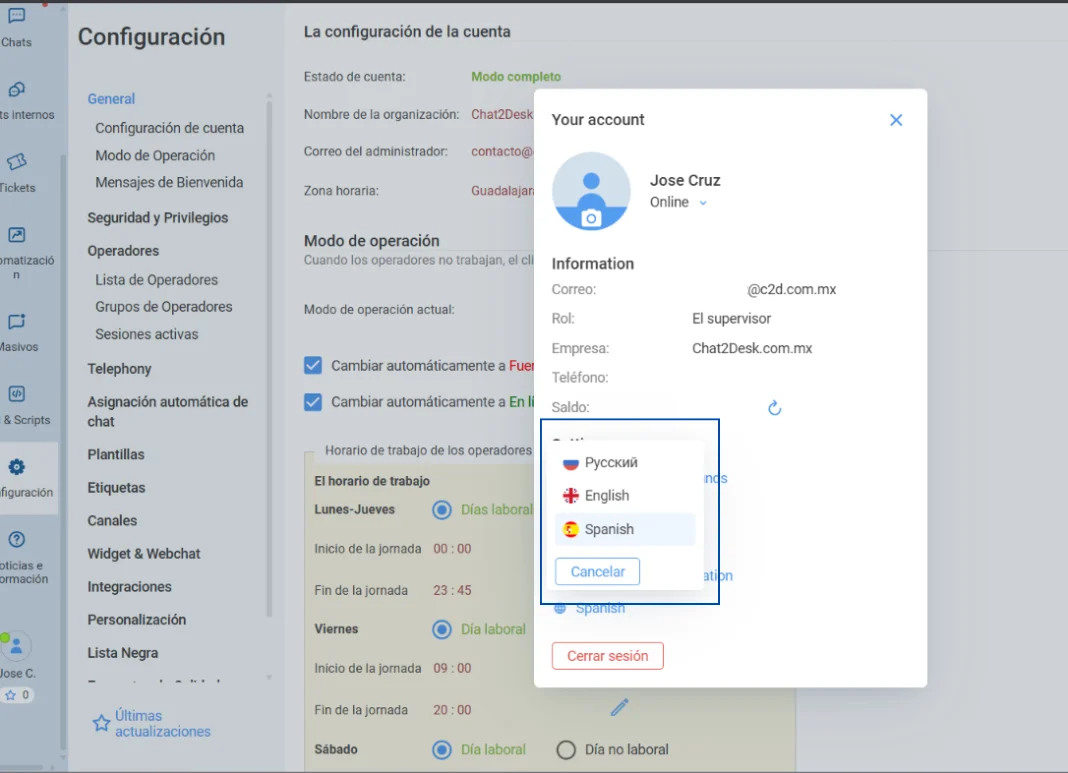Image resolution: width=1068 pixels, height=773 pixels.
Task: Open the help question mark icon
Action: (16, 539)
